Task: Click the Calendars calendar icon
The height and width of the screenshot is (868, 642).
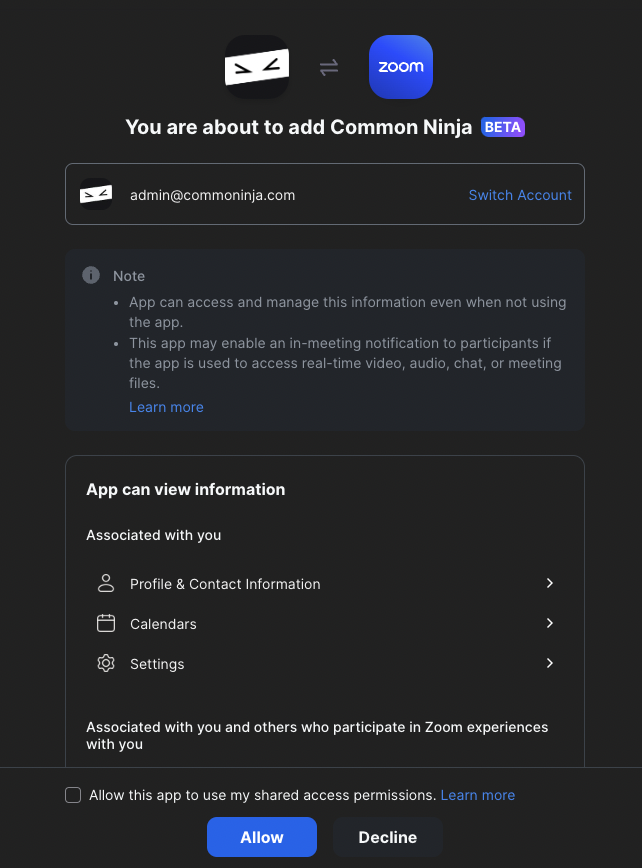Action: click(x=106, y=623)
